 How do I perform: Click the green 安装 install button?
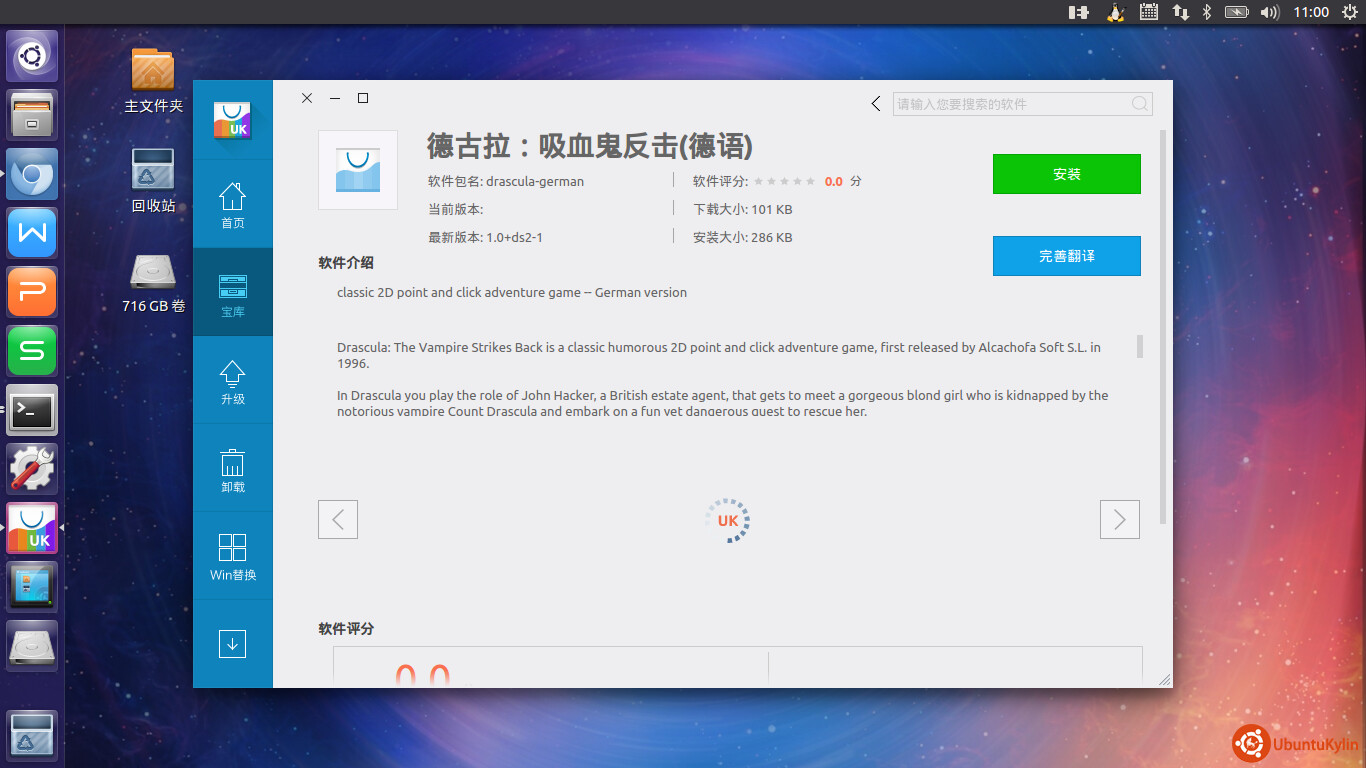point(1066,174)
